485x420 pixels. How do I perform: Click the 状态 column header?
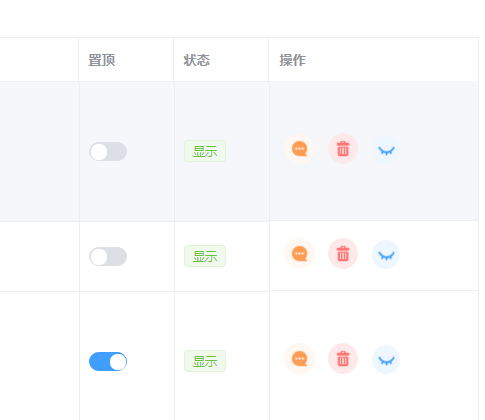click(197, 60)
